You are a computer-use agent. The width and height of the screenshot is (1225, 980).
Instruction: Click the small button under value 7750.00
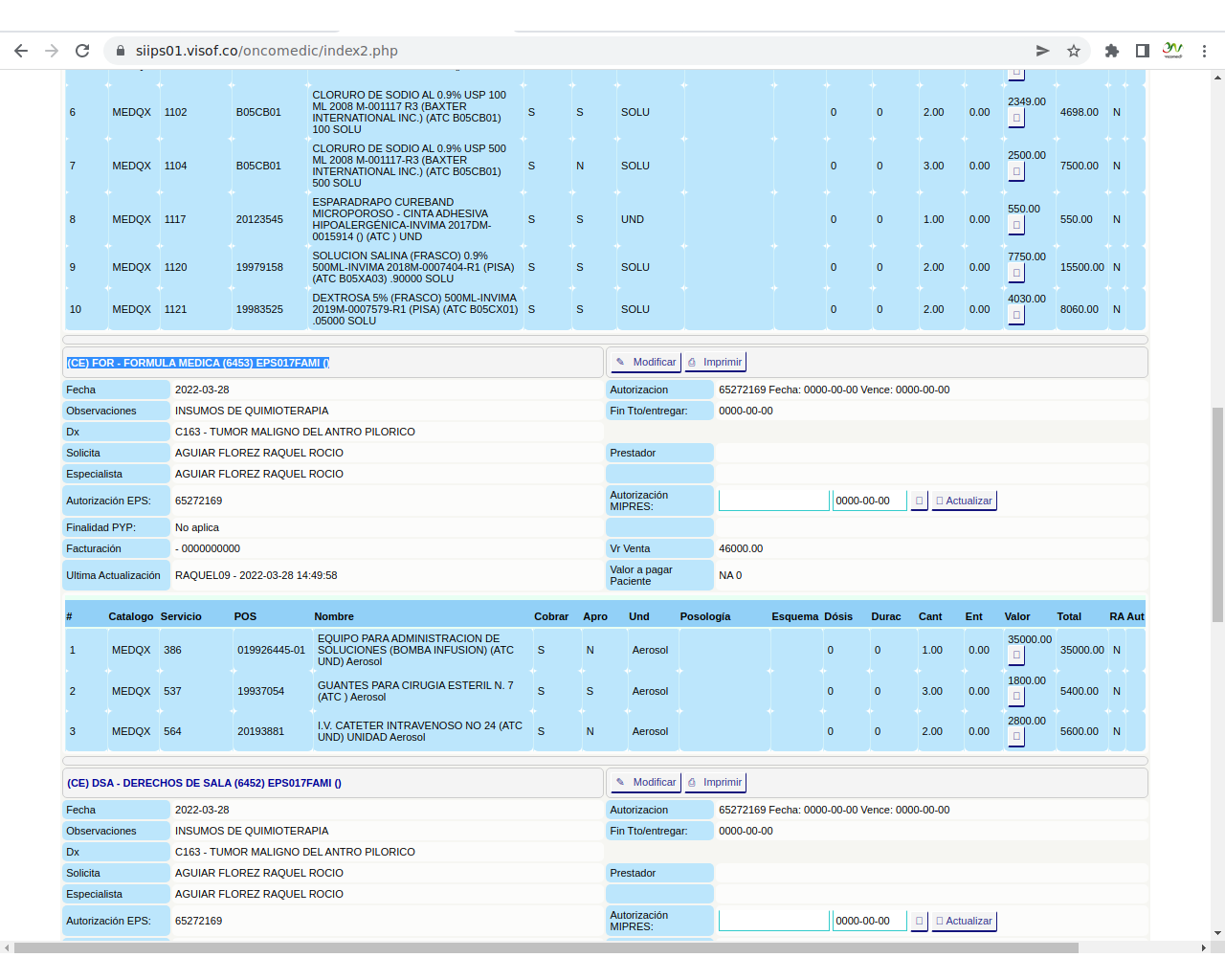click(x=1016, y=273)
